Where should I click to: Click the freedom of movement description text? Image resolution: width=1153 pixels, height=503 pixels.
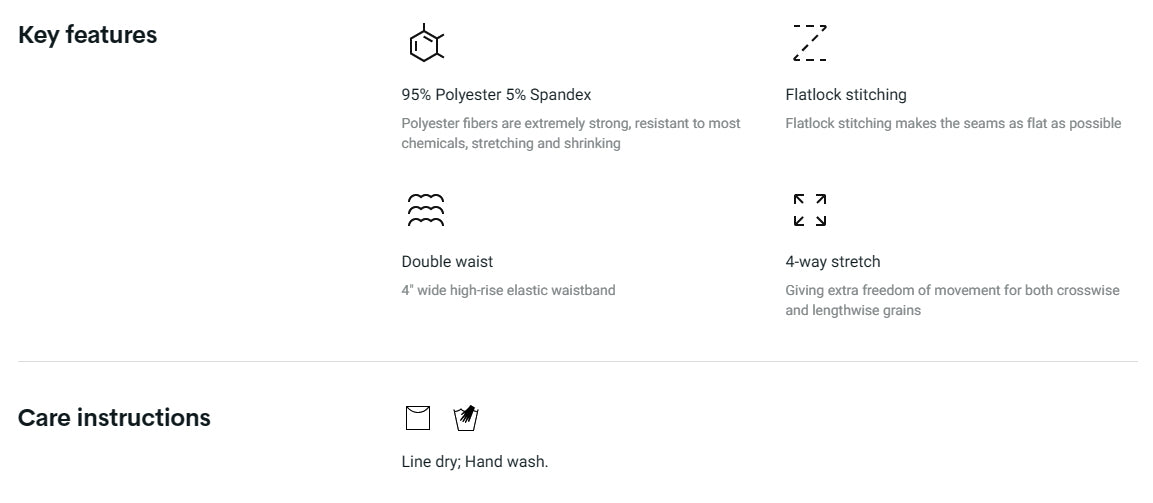click(x=952, y=300)
